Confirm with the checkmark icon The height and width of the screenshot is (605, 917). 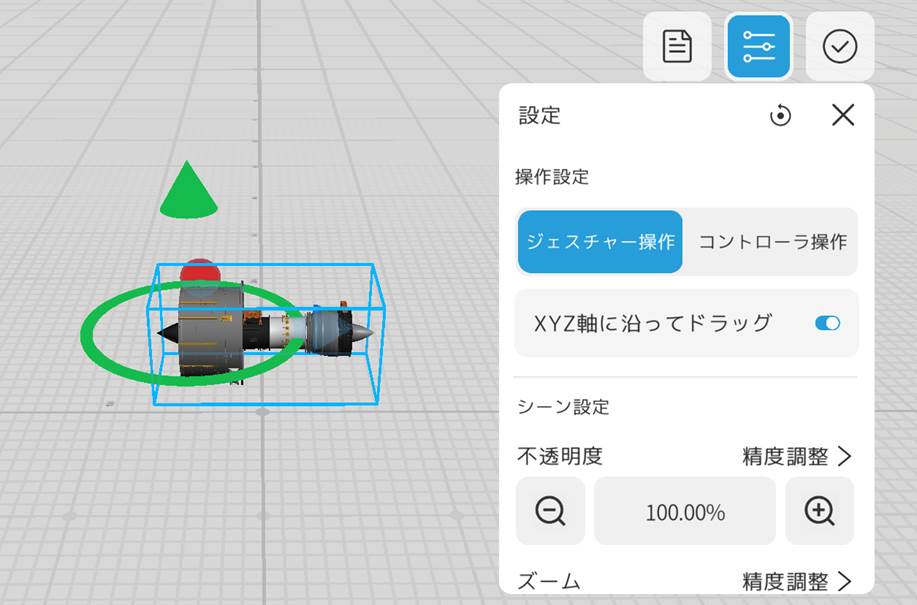pyautogui.click(x=840, y=46)
